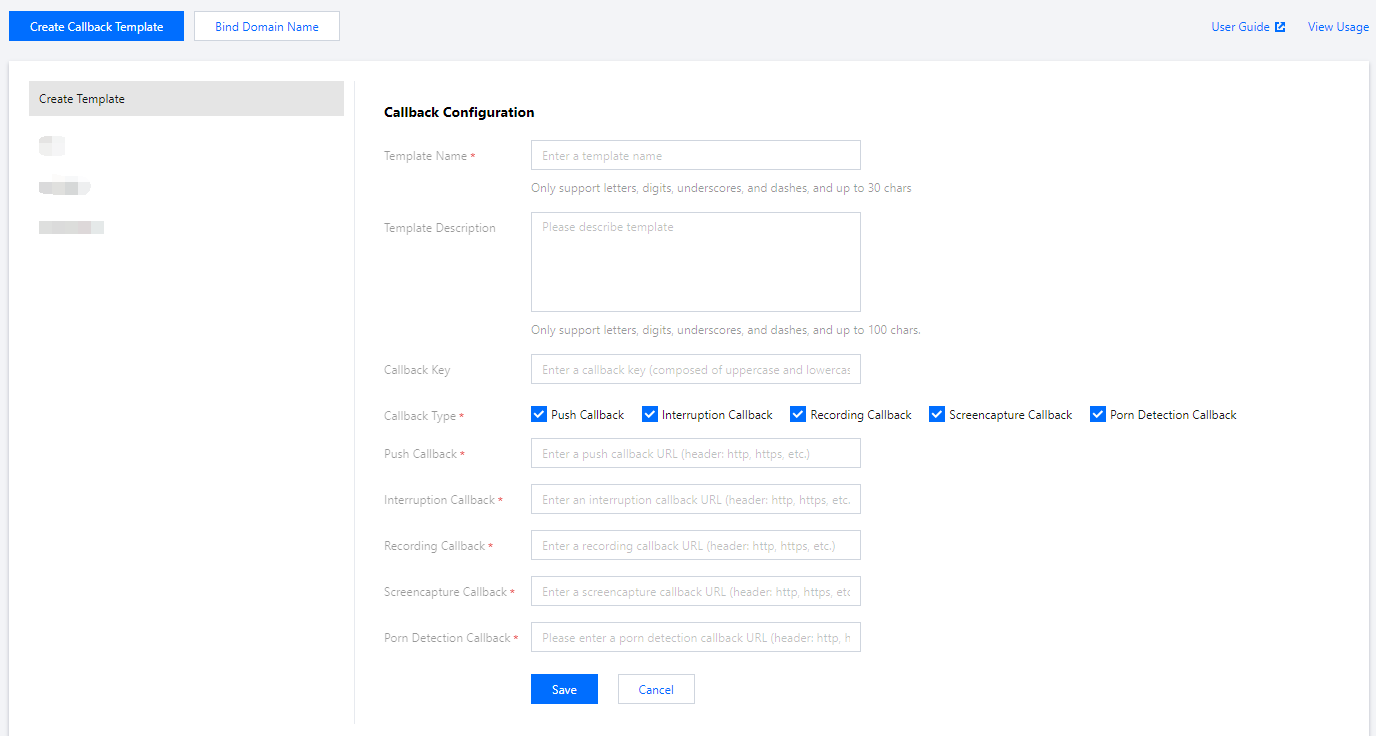This screenshot has width=1376, height=736.
Task: Click the Bind Domain Name button
Action: [x=267, y=27]
